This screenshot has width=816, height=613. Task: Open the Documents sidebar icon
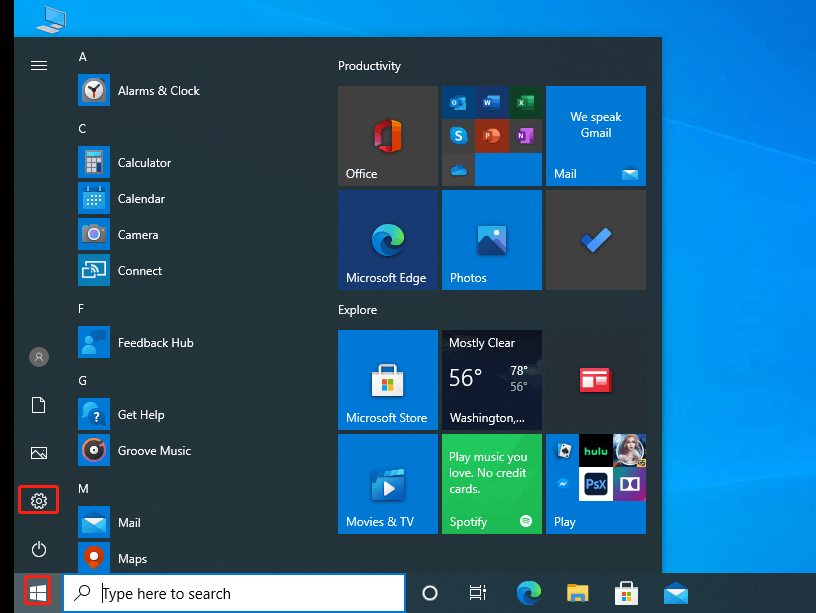click(39, 405)
